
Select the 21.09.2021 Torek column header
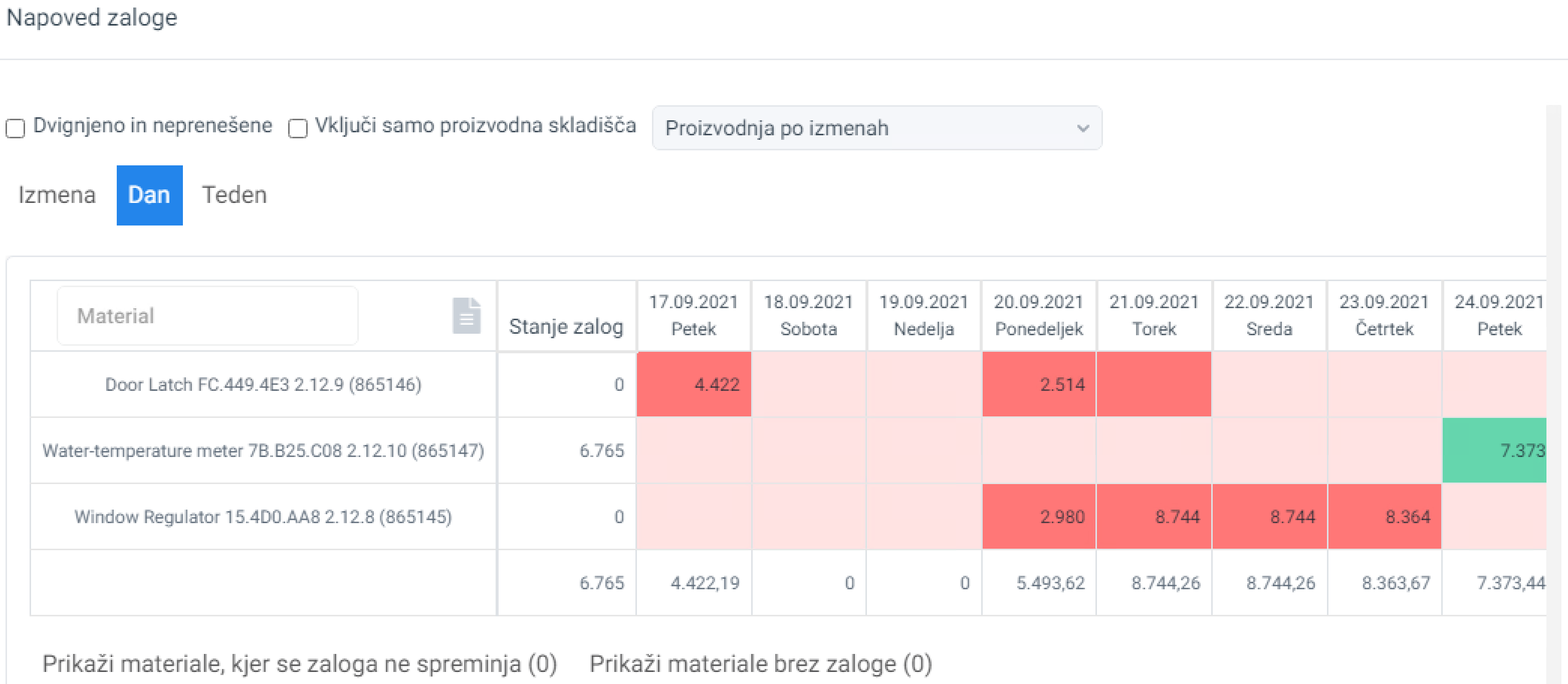click(x=1154, y=315)
